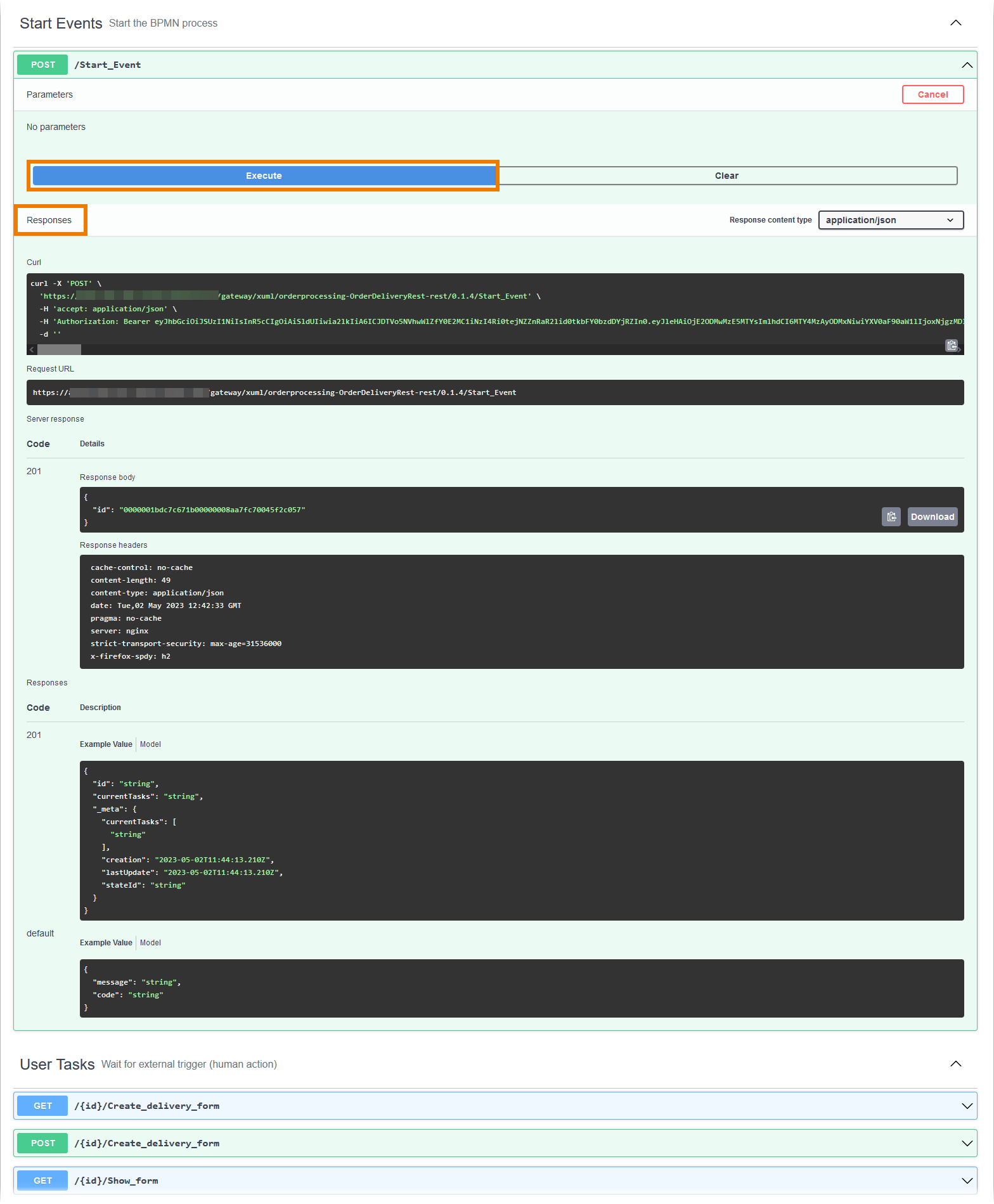The width and height of the screenshot is (994, 1204).
Task: Click the User Tasks heading
Action: coord(57,1064)
